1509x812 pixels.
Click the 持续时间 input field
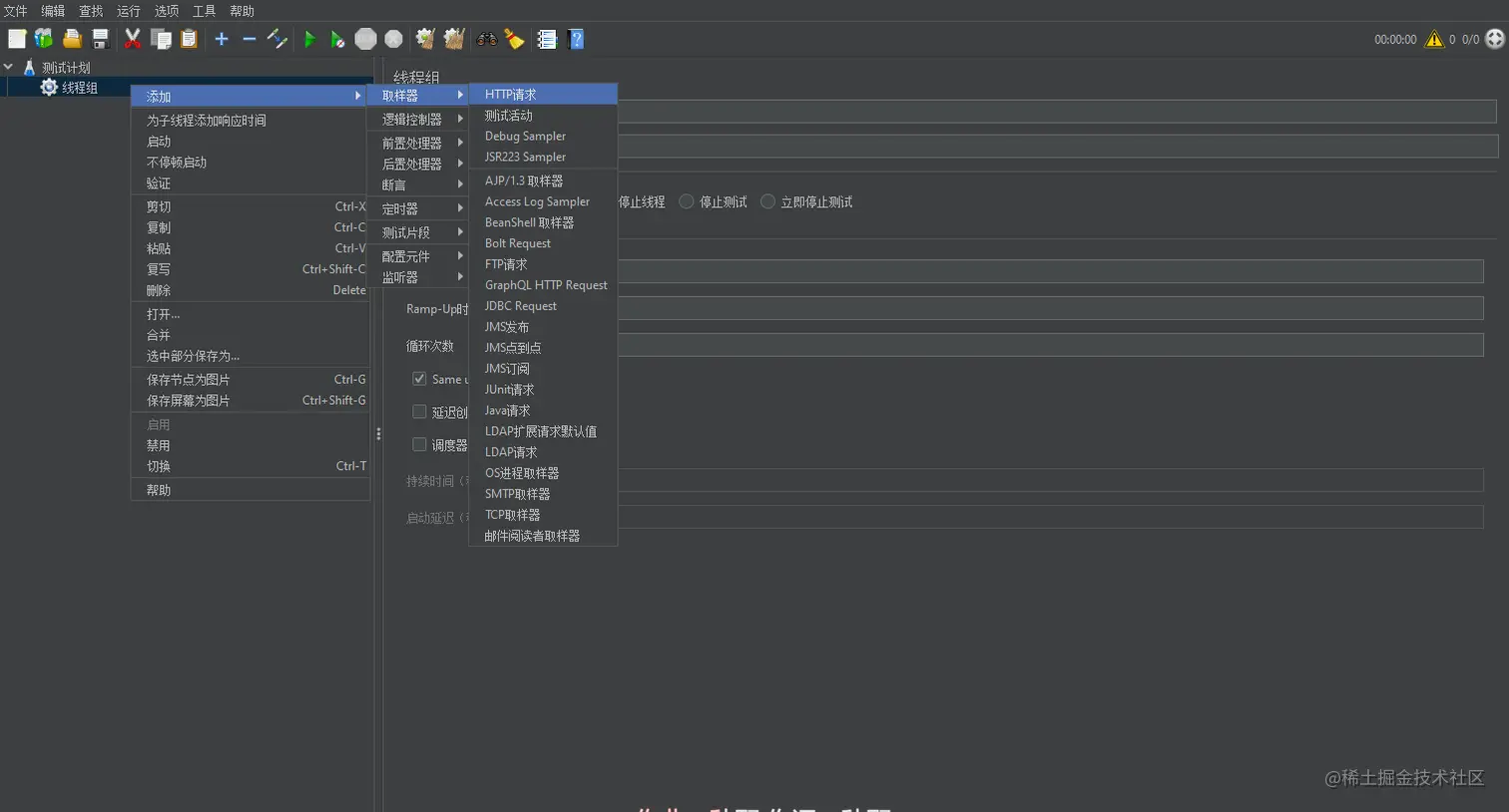pyautogui.click(x=1050, y=480)
